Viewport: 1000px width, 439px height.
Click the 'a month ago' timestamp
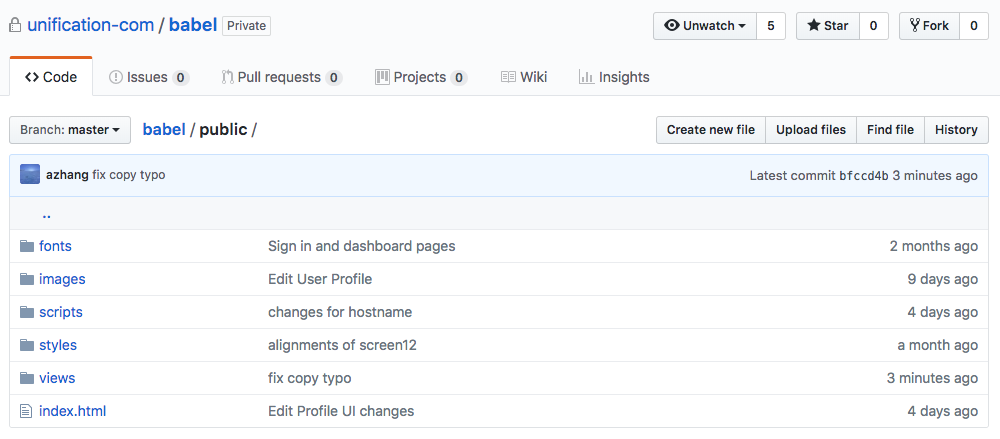click(x=938, y=345)
